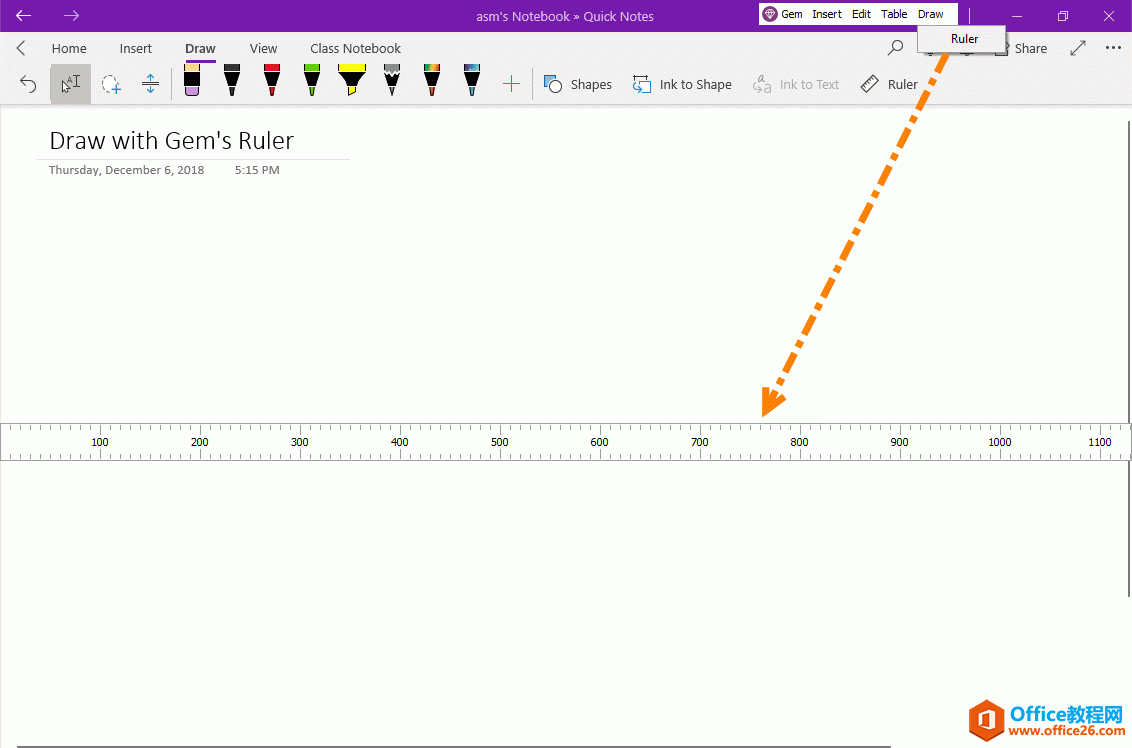The height and width of the screenshot is (748, 1132).
Task: Toggle the Ruler on
Action: pos(889,84)
